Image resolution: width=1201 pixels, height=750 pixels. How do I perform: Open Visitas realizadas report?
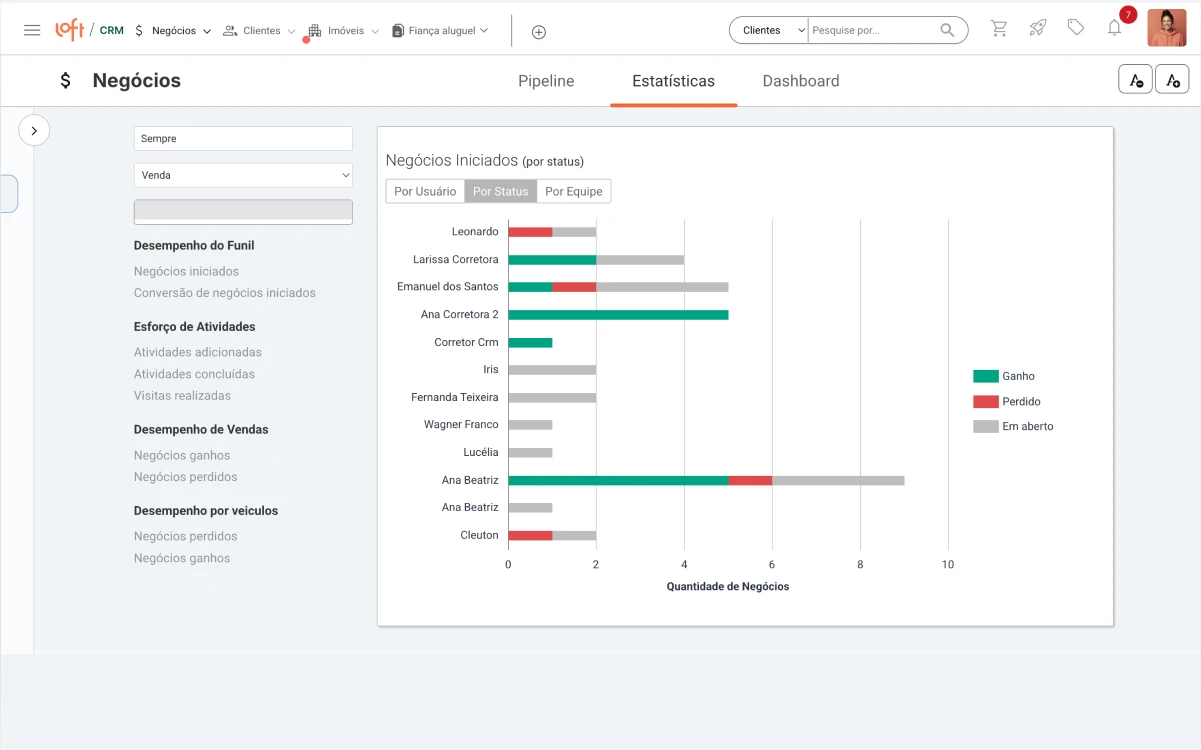[182, 395]
